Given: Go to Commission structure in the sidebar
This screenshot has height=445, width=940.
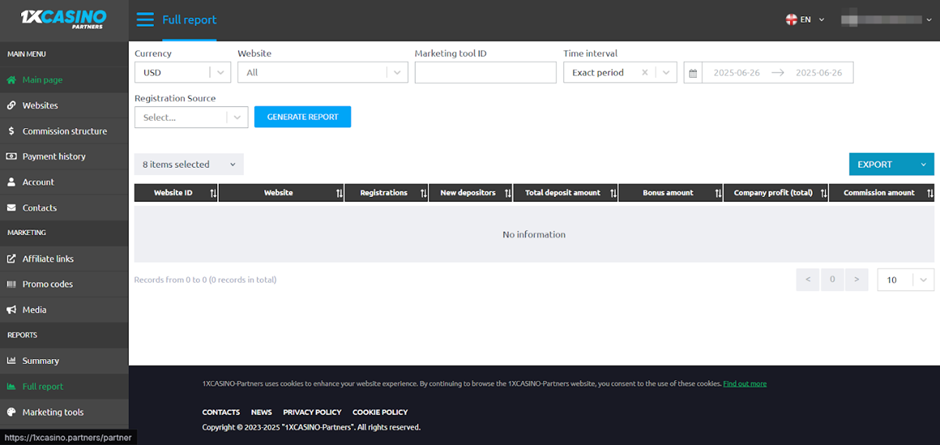Looking at the screenshot, I should point(64,131).
